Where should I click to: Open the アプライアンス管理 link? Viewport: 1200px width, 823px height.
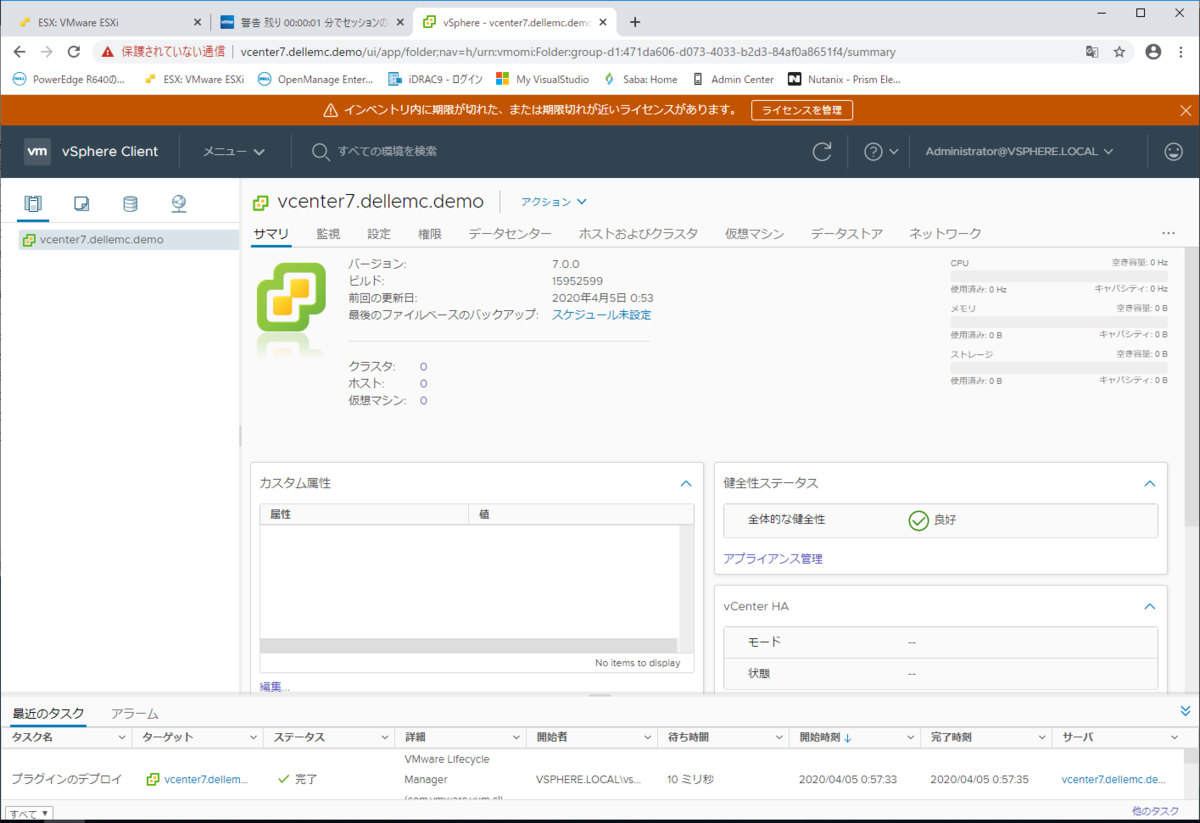pyautogui.click(x=773, y=559)
